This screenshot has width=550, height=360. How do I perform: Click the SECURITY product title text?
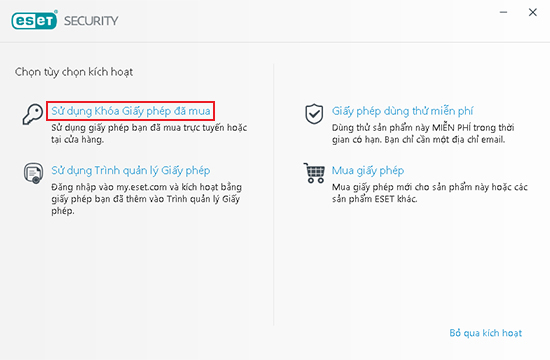pos(91,21)
